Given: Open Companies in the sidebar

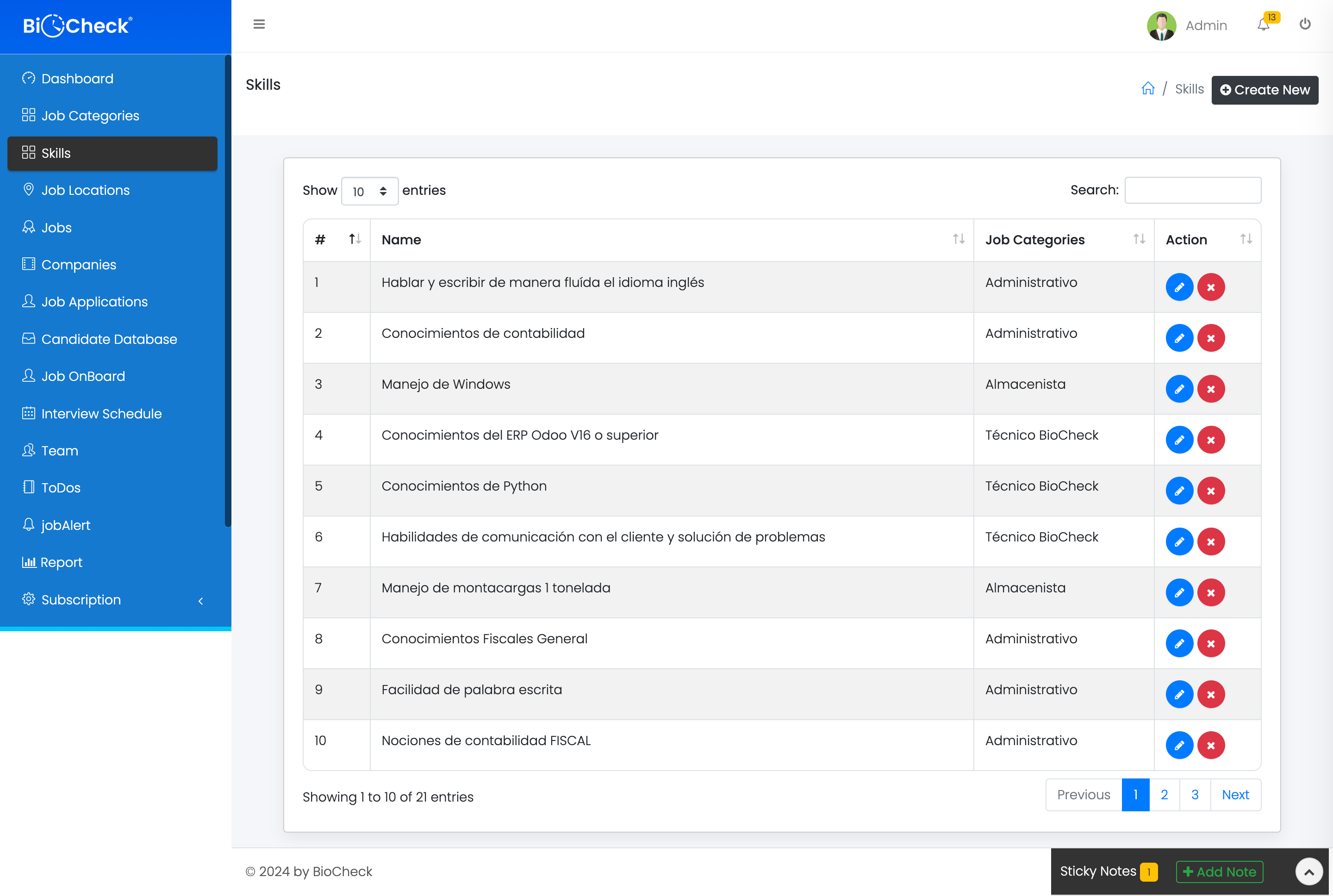Looking at the screenshot, I should (x=112, y=265).
